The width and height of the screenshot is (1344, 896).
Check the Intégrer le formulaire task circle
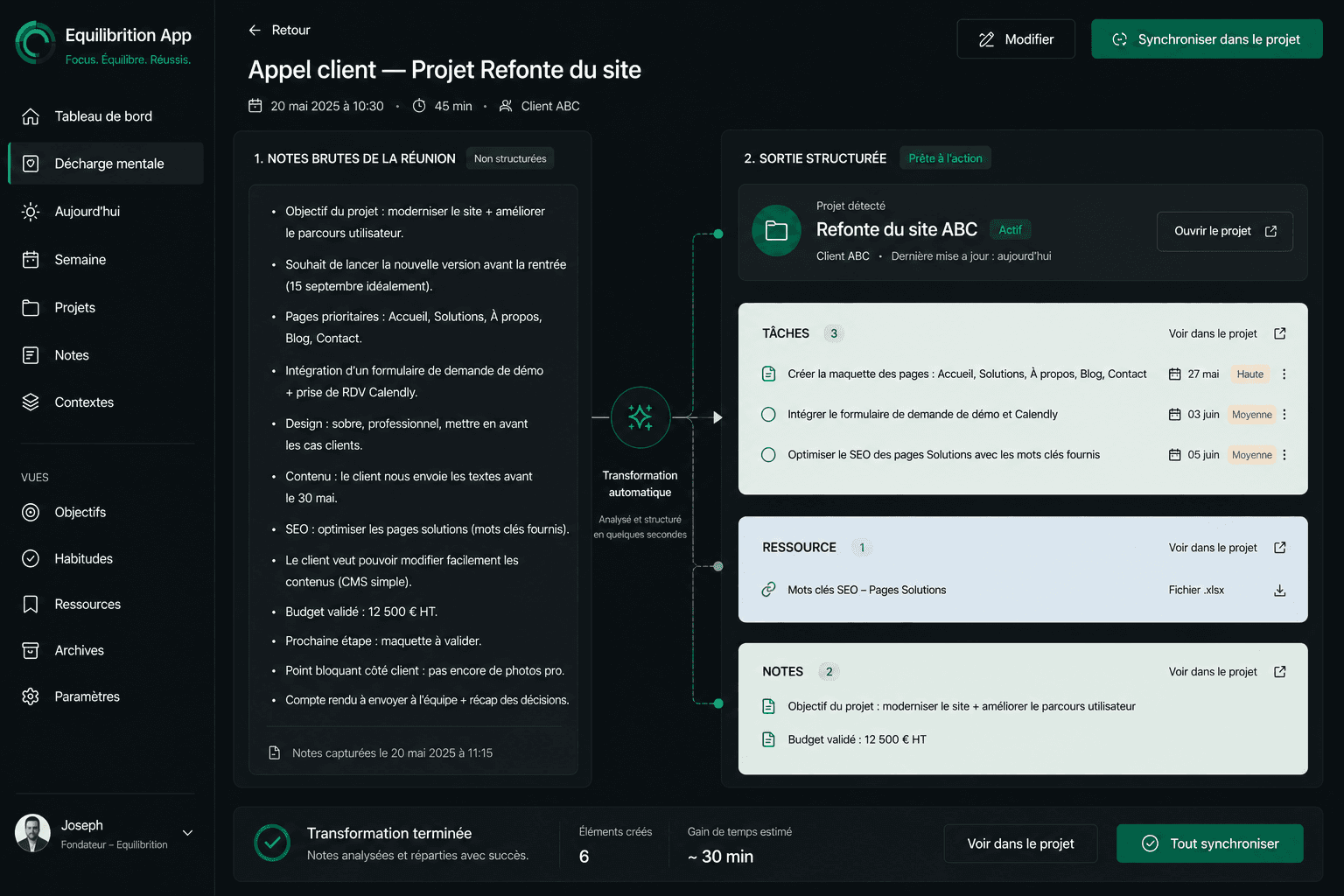tap(768, 415)
